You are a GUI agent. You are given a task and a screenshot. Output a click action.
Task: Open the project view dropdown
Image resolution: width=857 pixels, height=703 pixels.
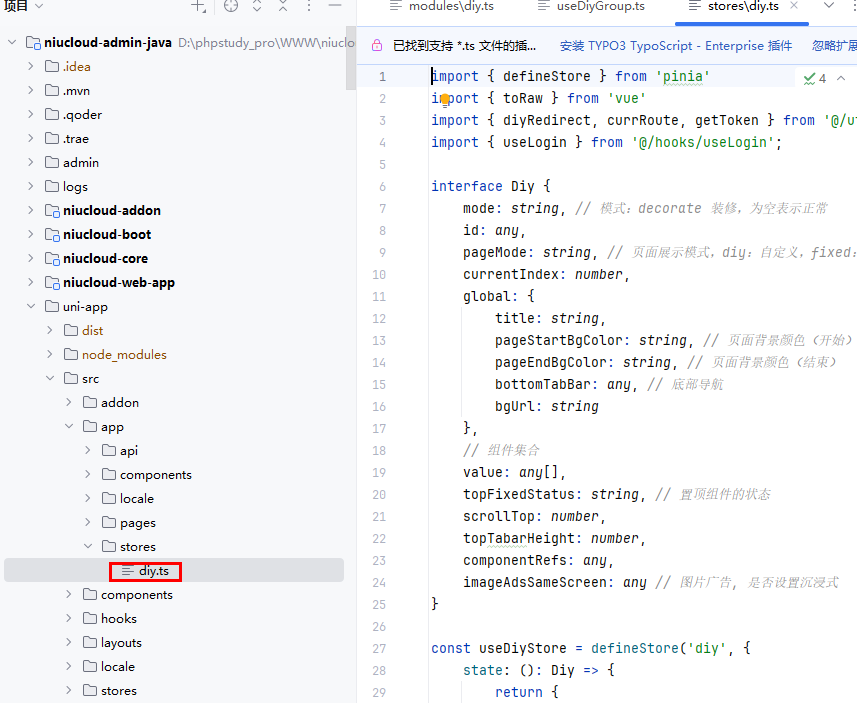click(x=39, y=6)
